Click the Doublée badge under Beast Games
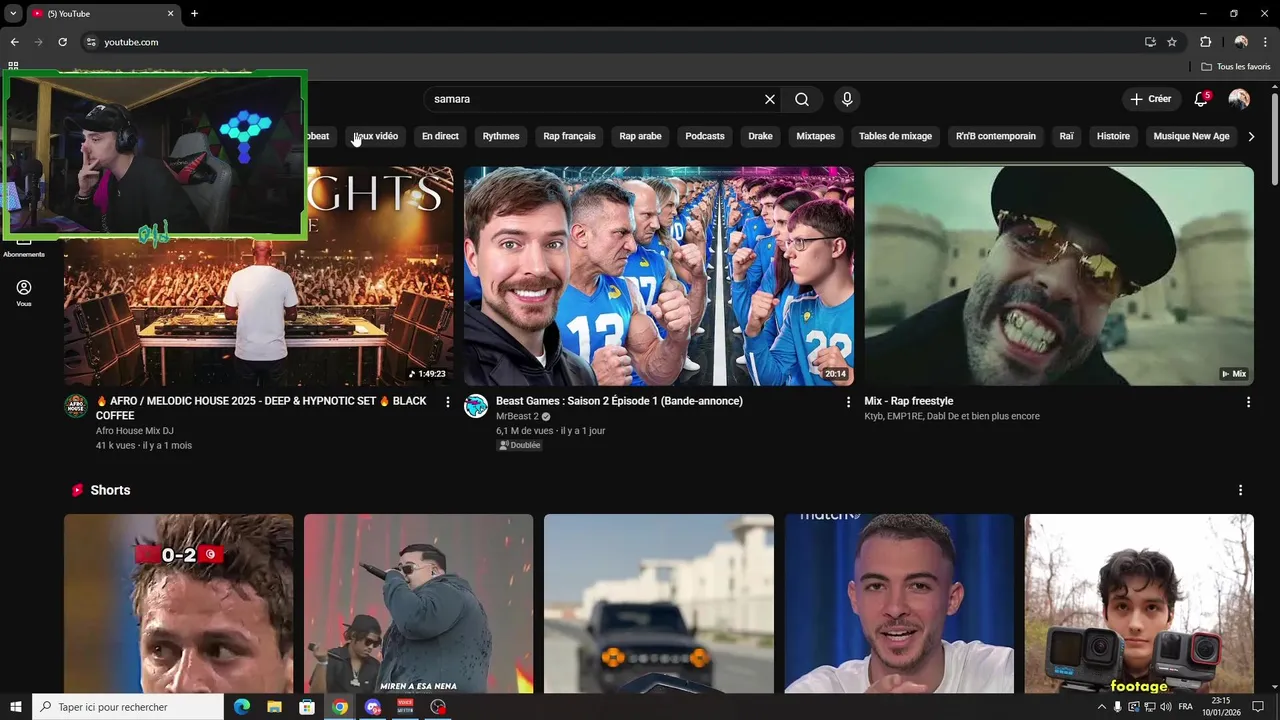Image resolution: width=1280 pixels, height=720 pixels. (519, 445)
